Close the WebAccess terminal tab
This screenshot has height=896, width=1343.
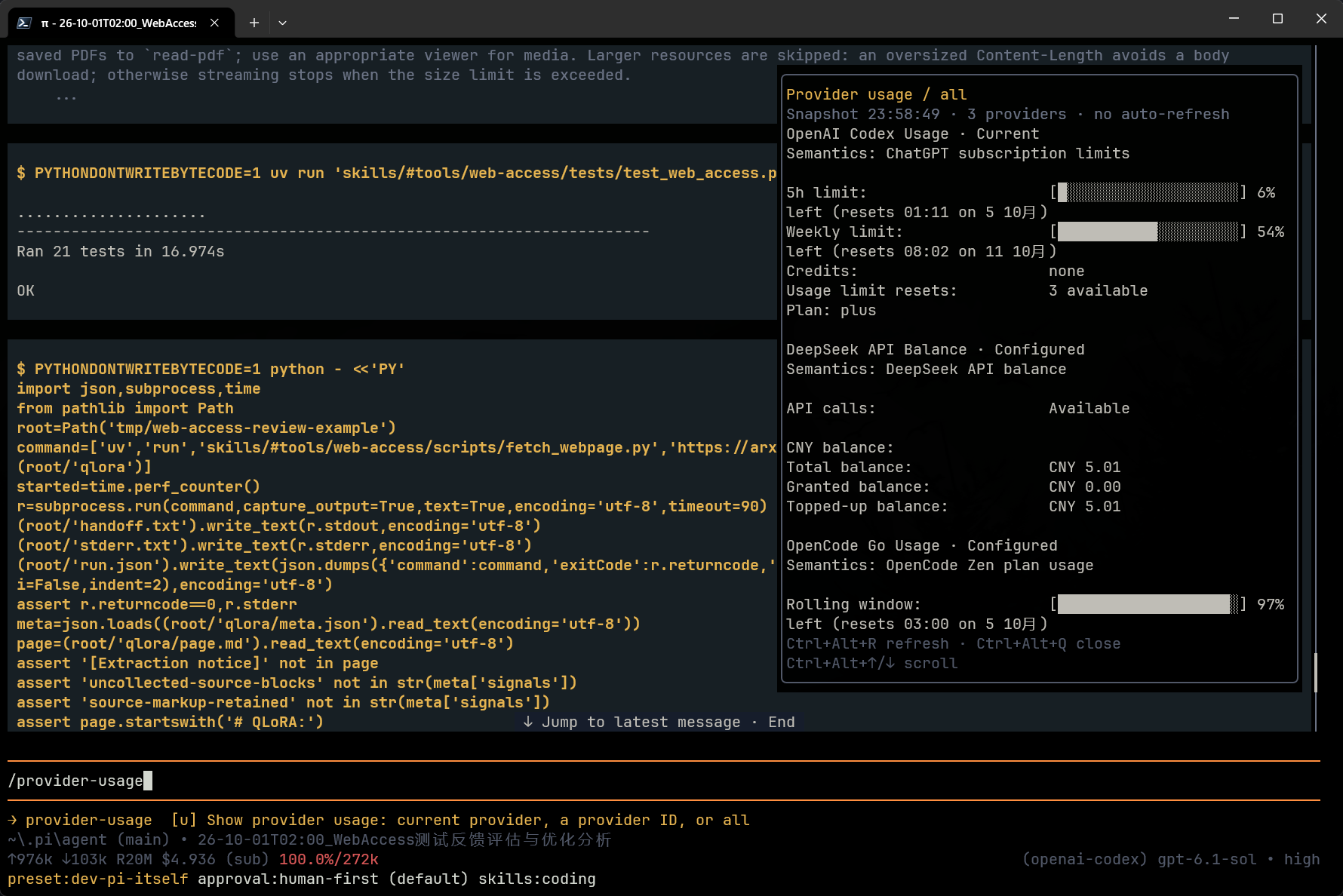[x=214, y=23]
